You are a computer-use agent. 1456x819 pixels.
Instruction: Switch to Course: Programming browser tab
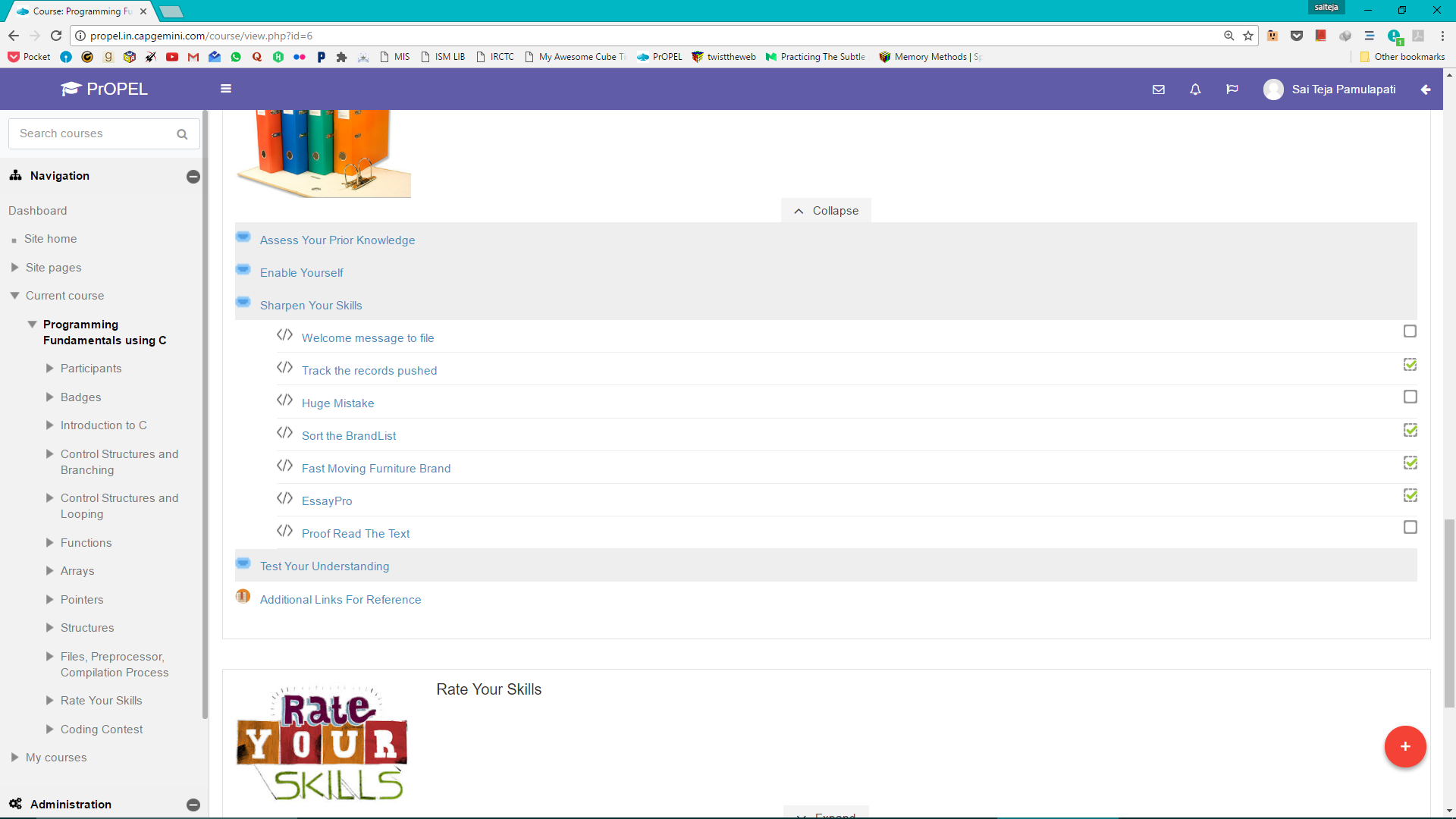click(82, 11)
